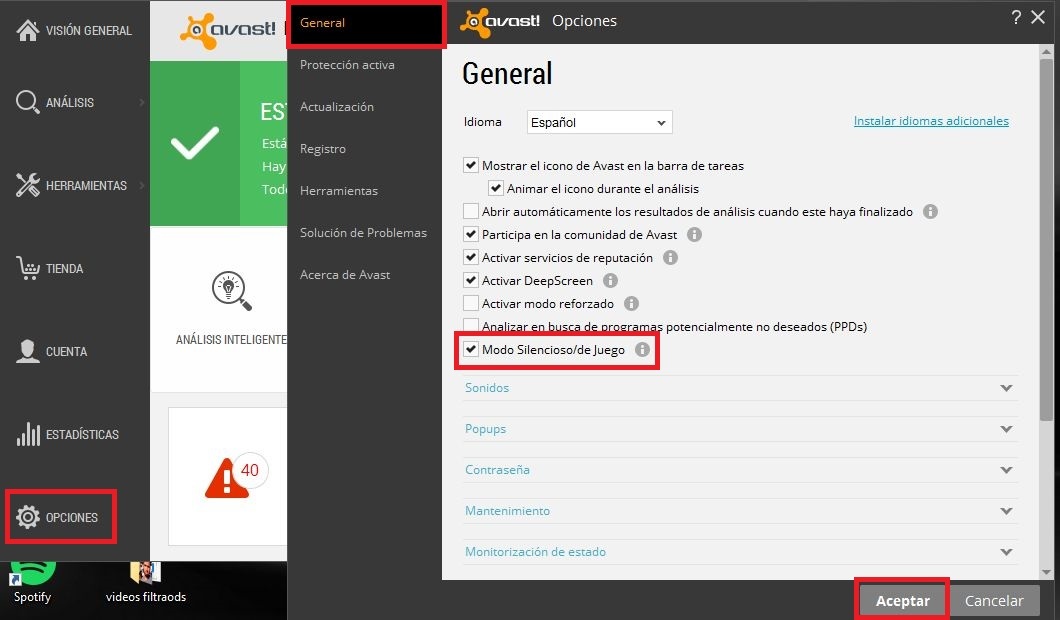Click the info icon next to Activar DeepScreen
The height and width of the screenshot is (620, 1060).
(x=610, y=281)
